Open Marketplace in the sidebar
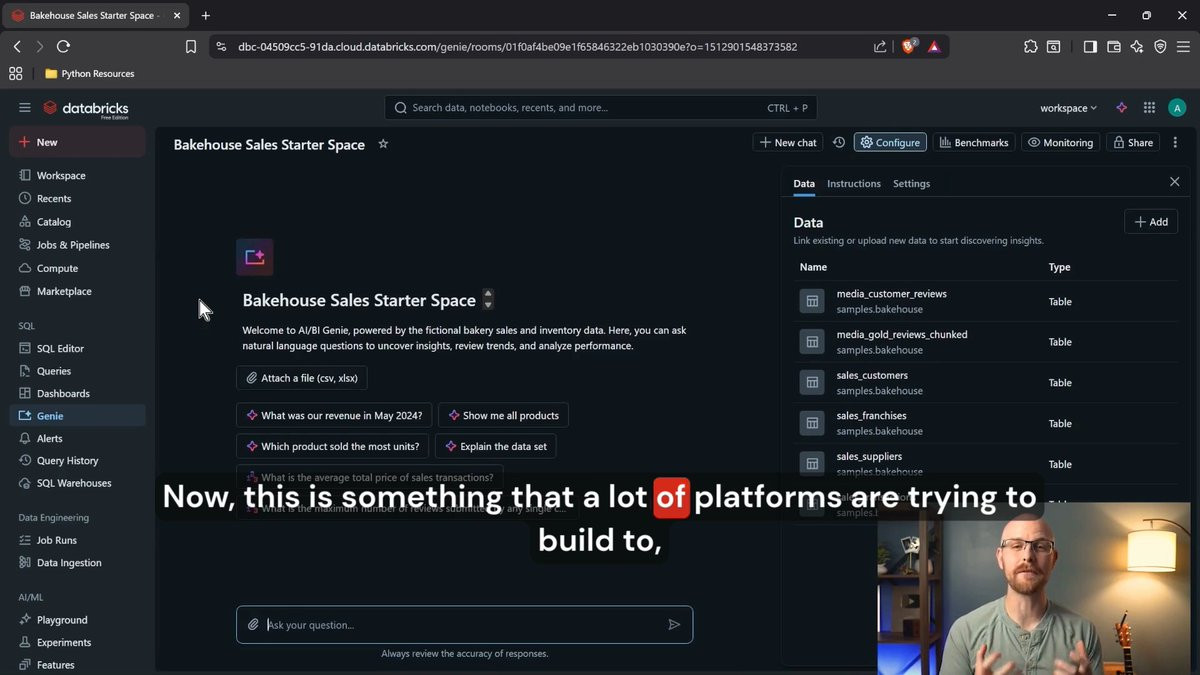 point(78,291)
